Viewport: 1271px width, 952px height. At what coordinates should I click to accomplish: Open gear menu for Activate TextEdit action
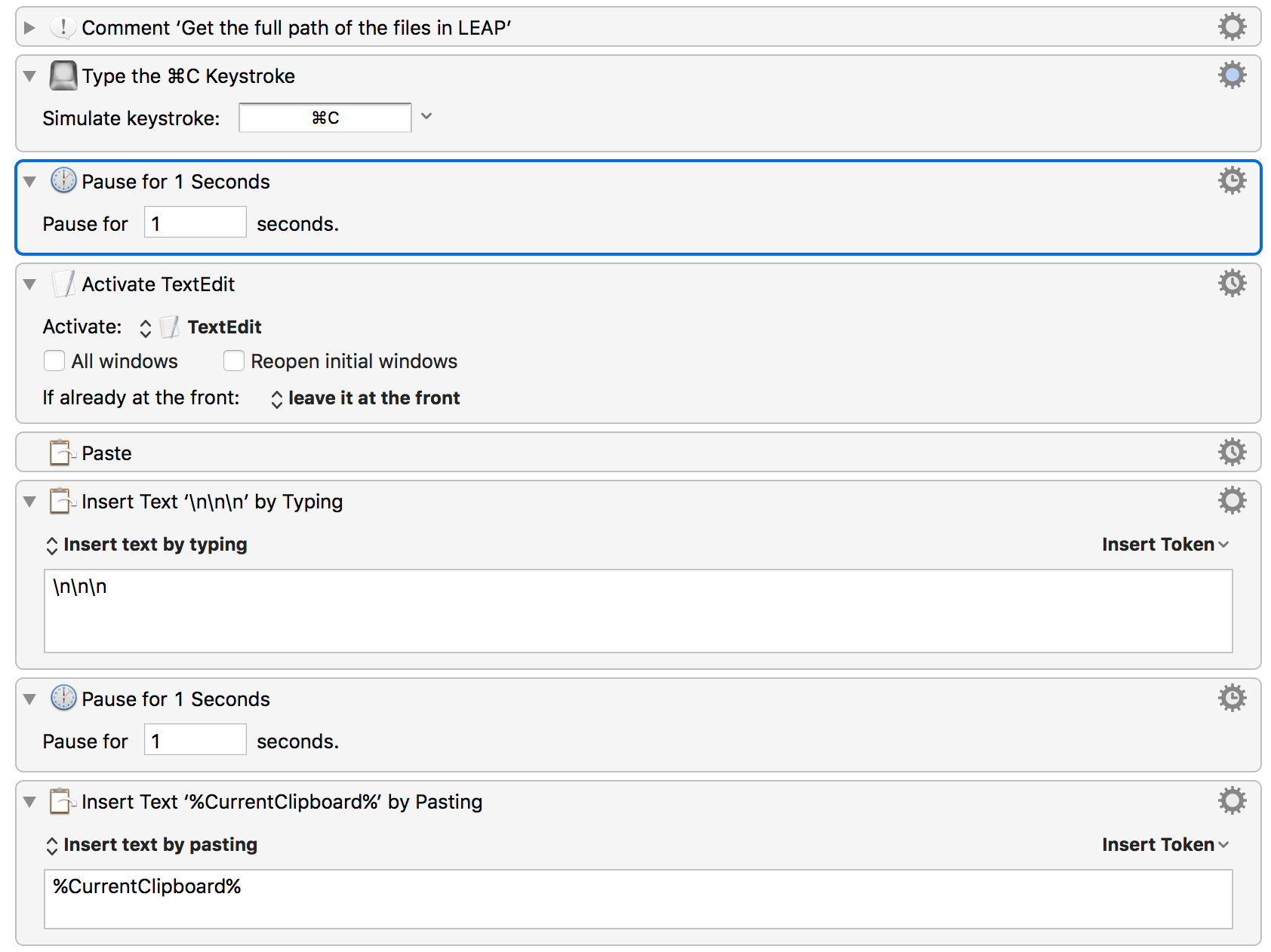point(1232,284)
